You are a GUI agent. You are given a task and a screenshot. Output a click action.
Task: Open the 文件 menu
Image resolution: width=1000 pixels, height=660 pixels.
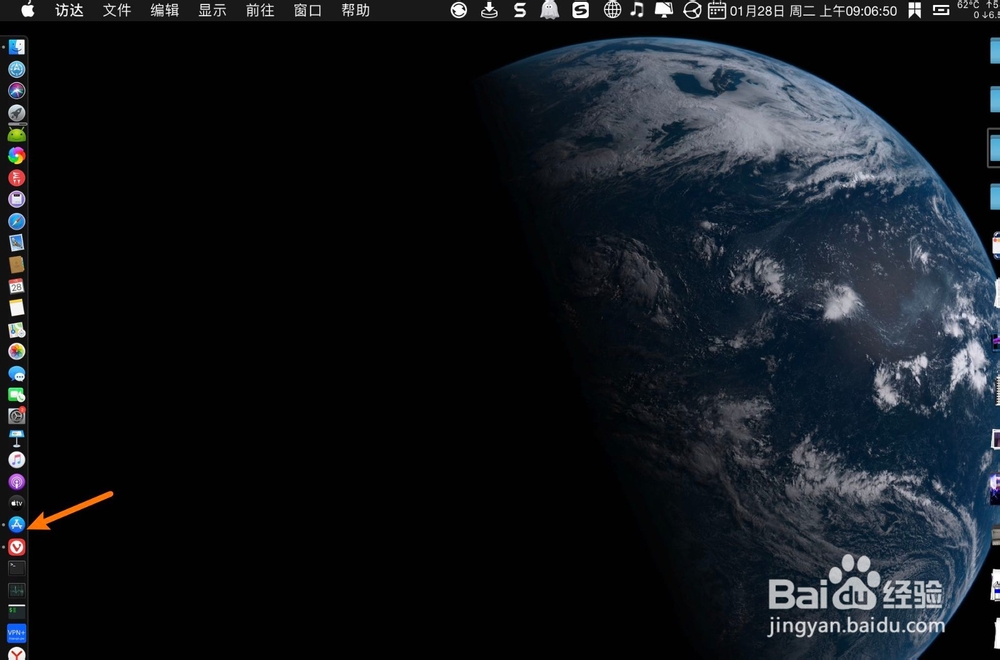[117, 10]
